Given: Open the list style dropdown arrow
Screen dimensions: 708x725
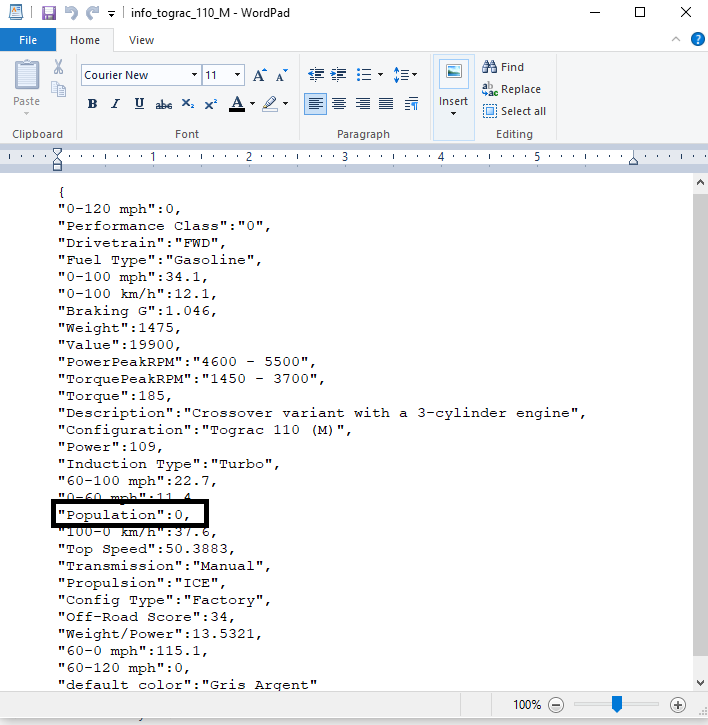Looking at the screenshot, I should [380, 75].
